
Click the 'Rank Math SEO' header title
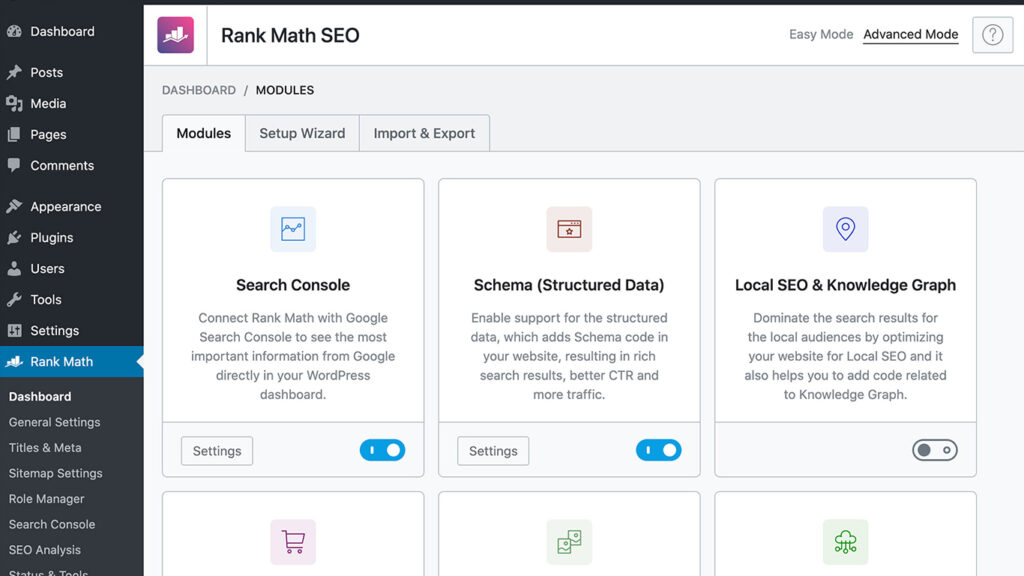coord(290,35)
